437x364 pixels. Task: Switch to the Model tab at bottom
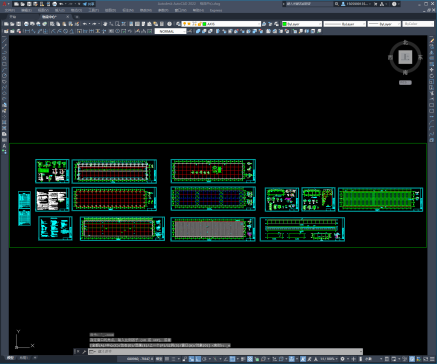point(11,358)
